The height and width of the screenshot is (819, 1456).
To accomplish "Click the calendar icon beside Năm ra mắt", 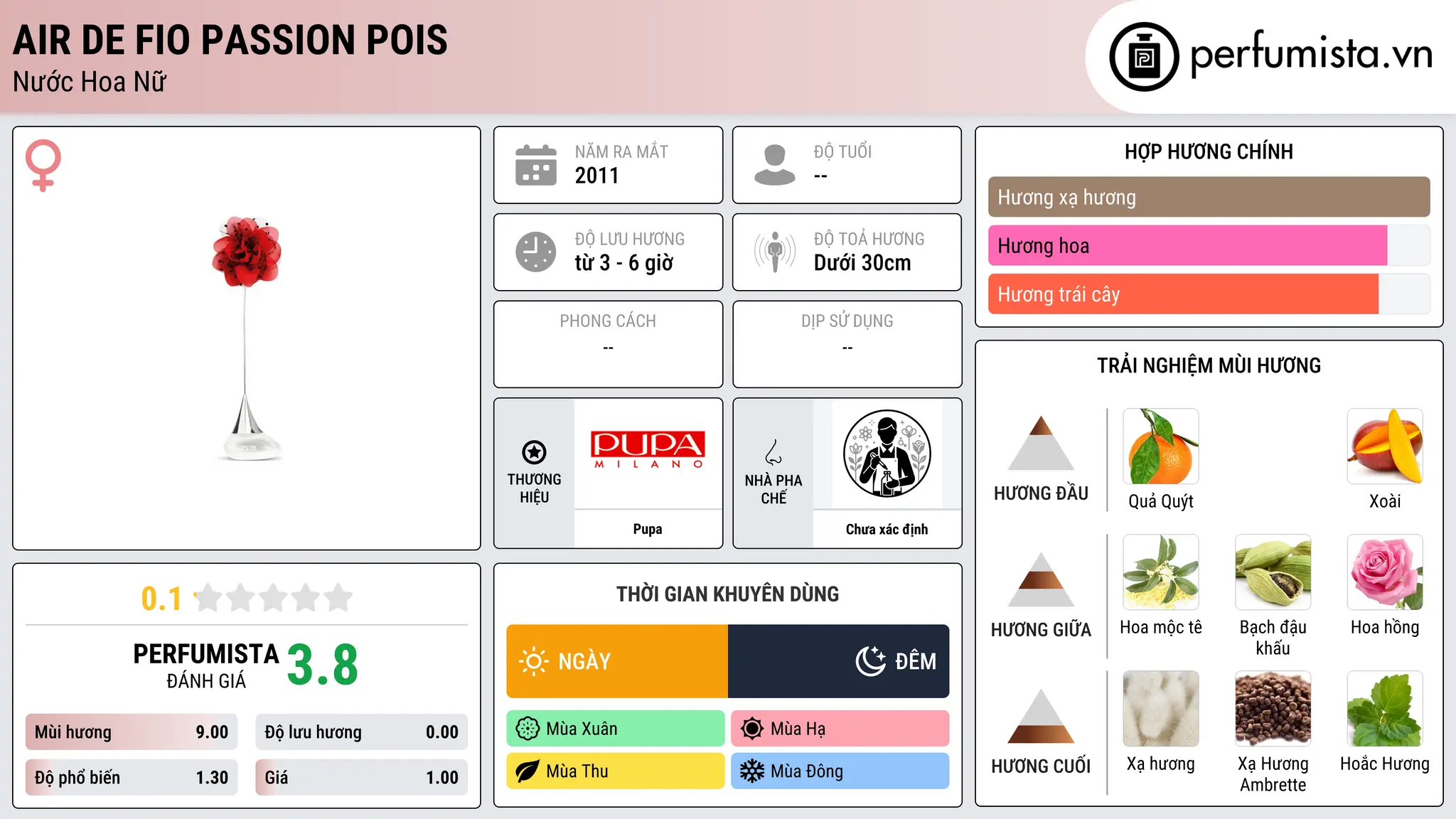I will [x=535, y=165].
